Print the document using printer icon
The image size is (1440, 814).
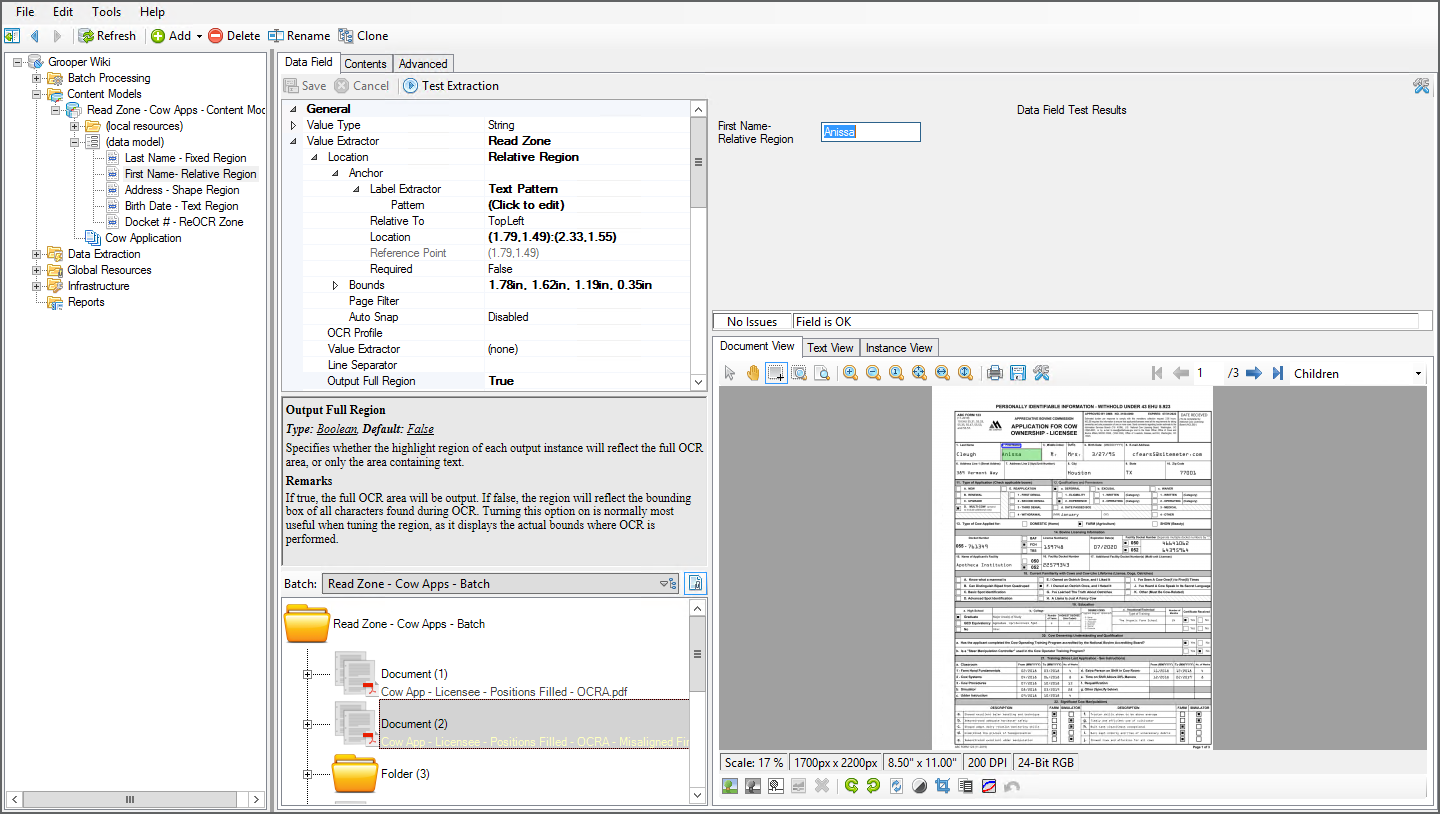[995, 373]
